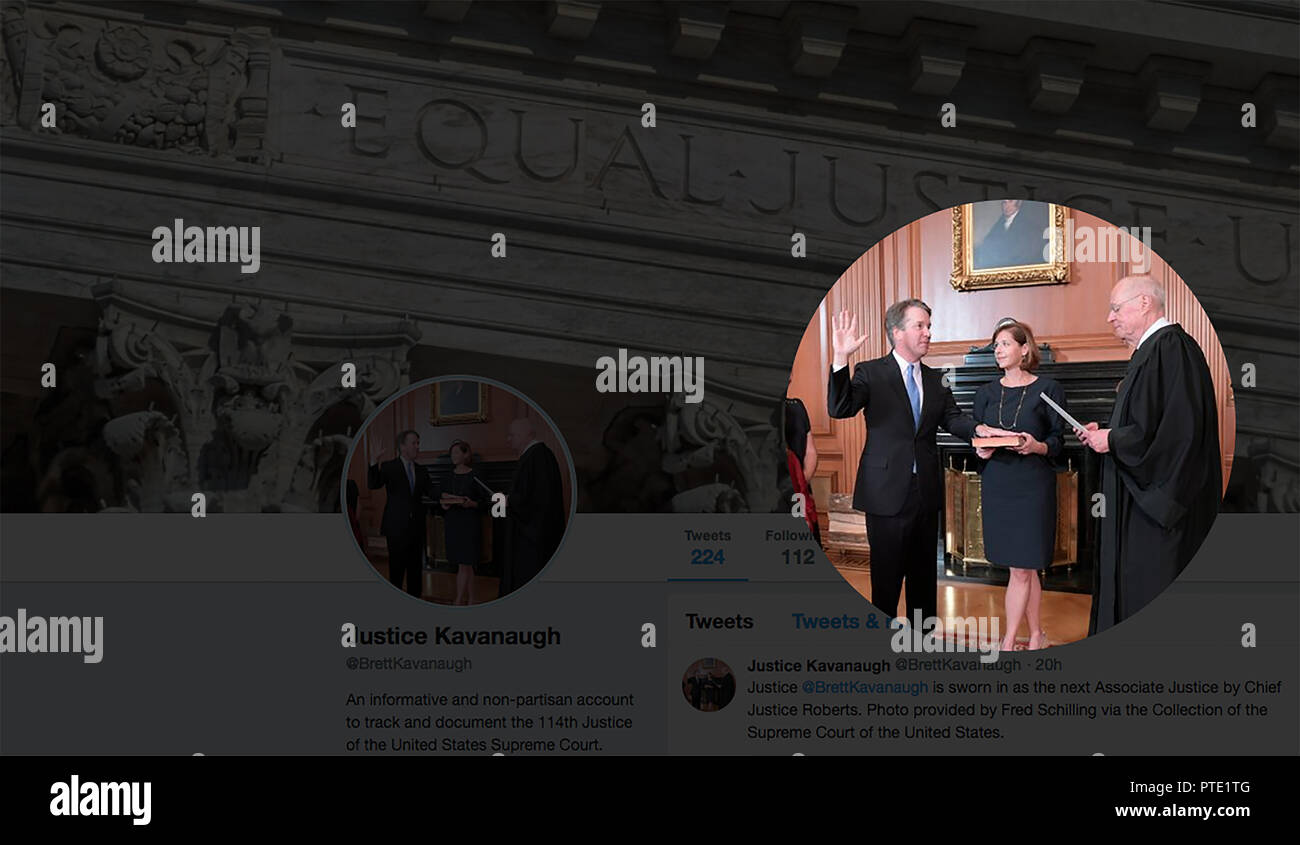Viewport: 1300px width, 845px height.
Task: Click the alamy logo in the black footer bar
Action: [x=100, y=800]
